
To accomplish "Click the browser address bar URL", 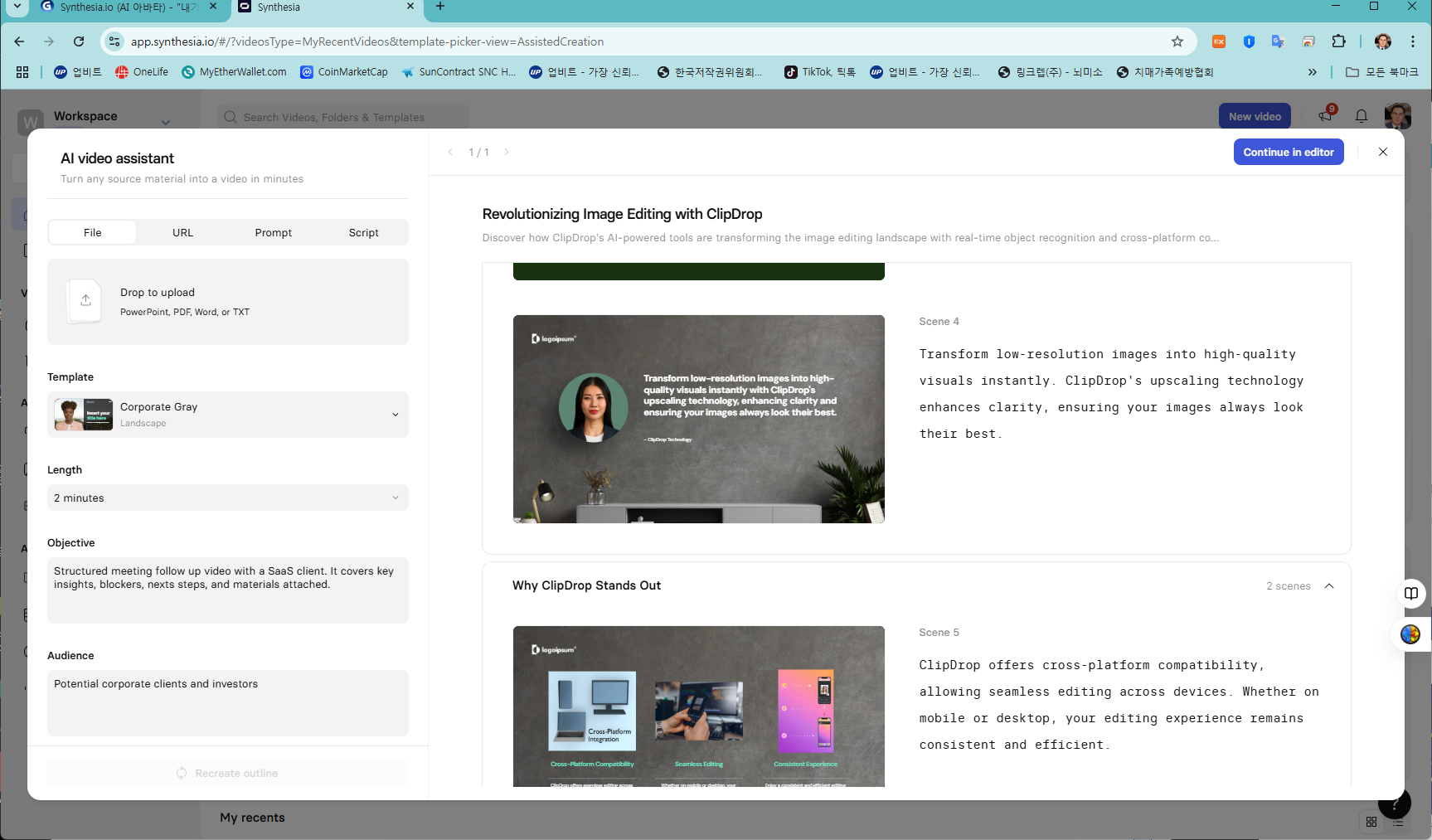I will 367,41.
